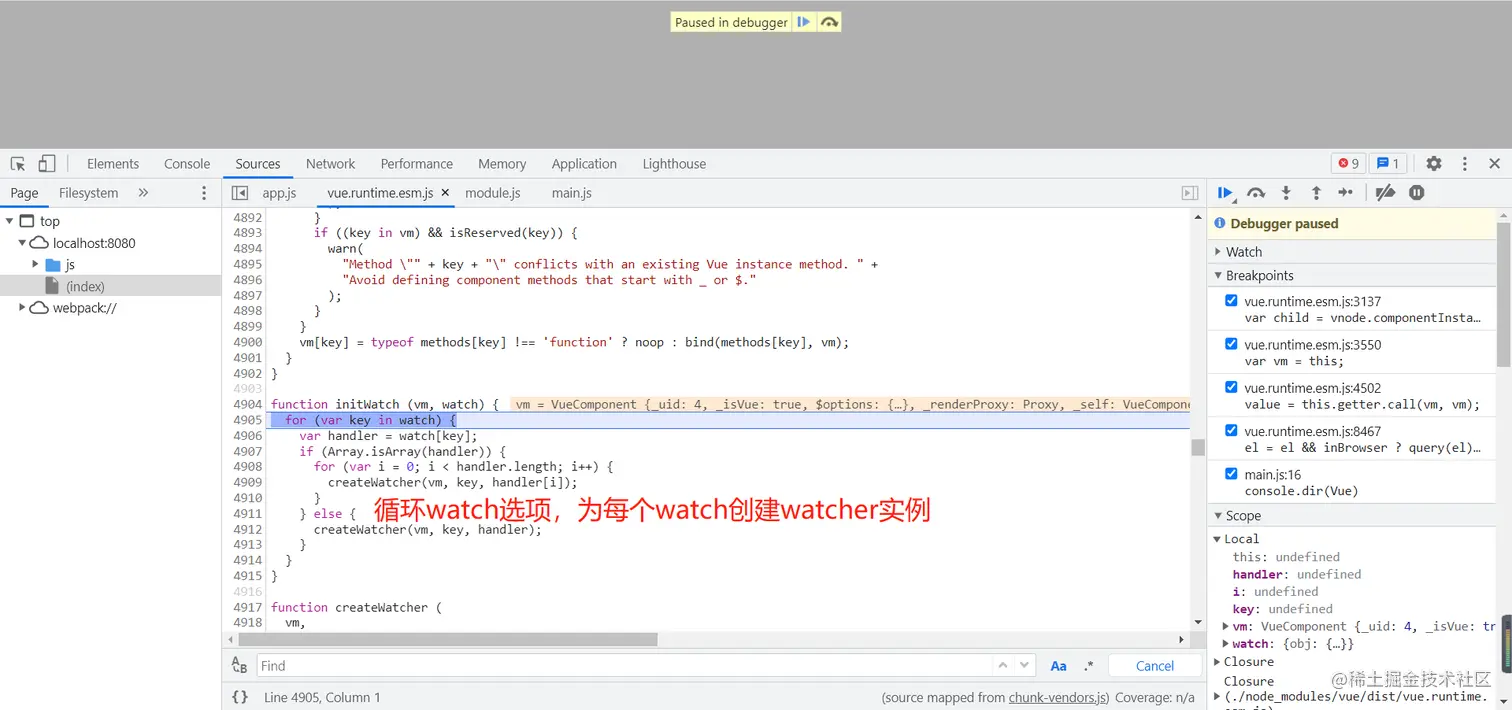Uncheck breakpoint vue.runtime.esm.js:3137

[1231, 301]
